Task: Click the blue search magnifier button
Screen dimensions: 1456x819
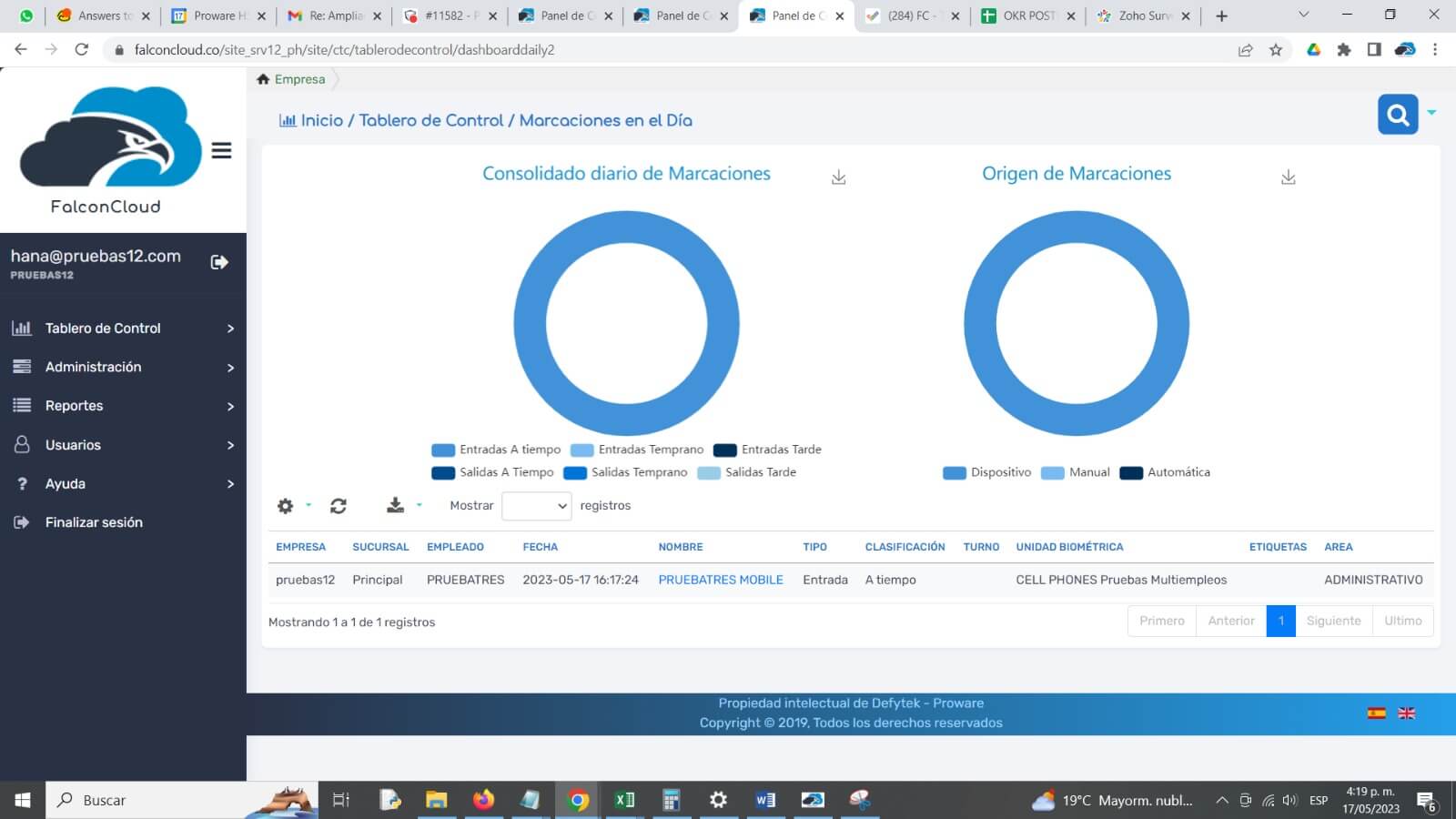Action: [1398, 115]
